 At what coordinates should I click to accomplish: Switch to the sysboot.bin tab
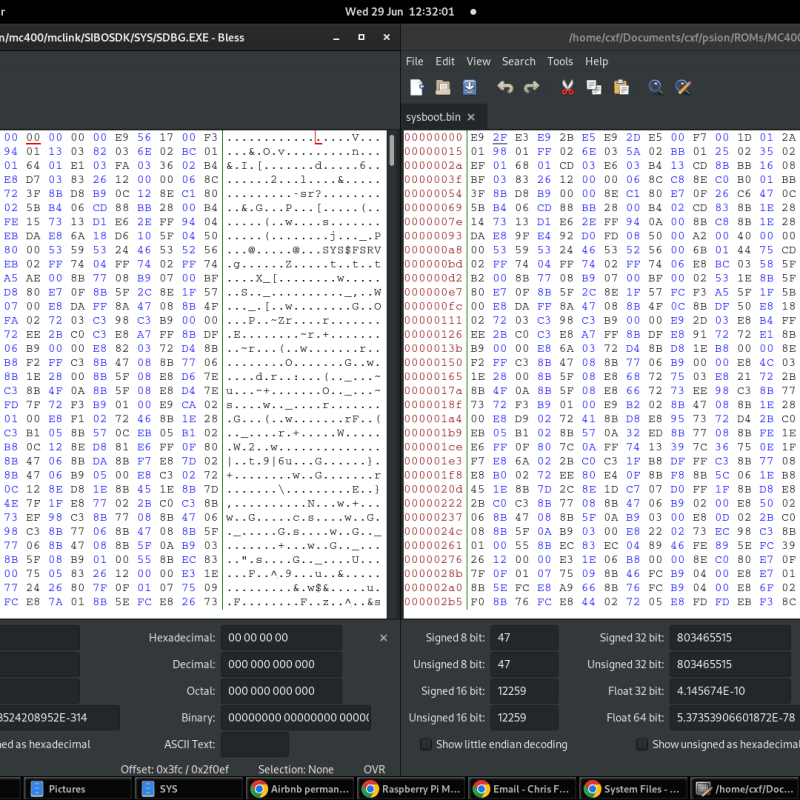pyautogui.click(x=433, y=117)
